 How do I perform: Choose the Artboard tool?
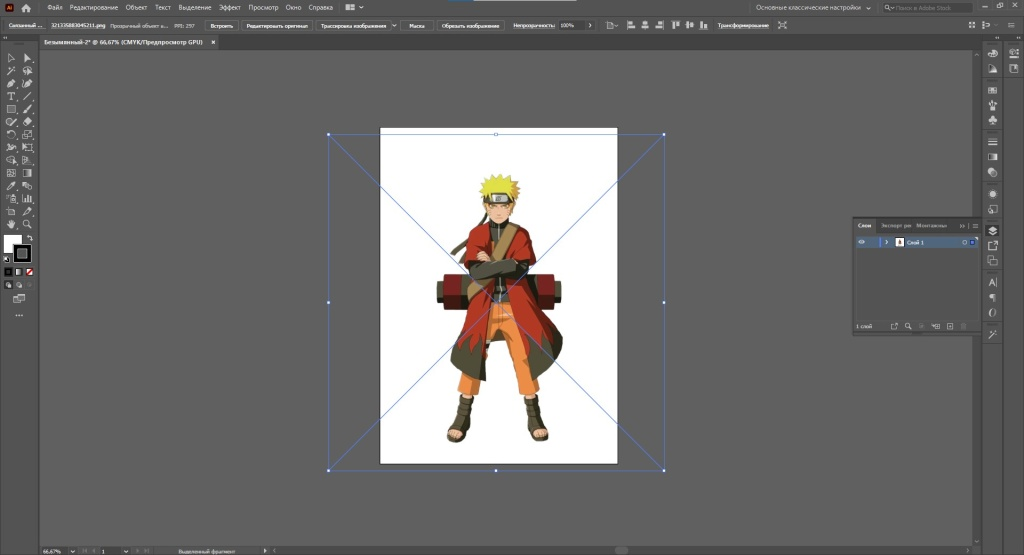(11, 212)
